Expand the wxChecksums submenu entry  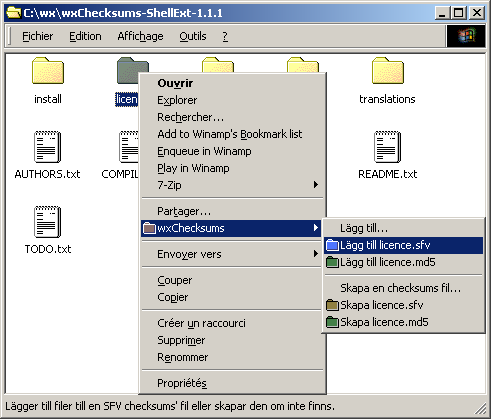tap(232, 228)
